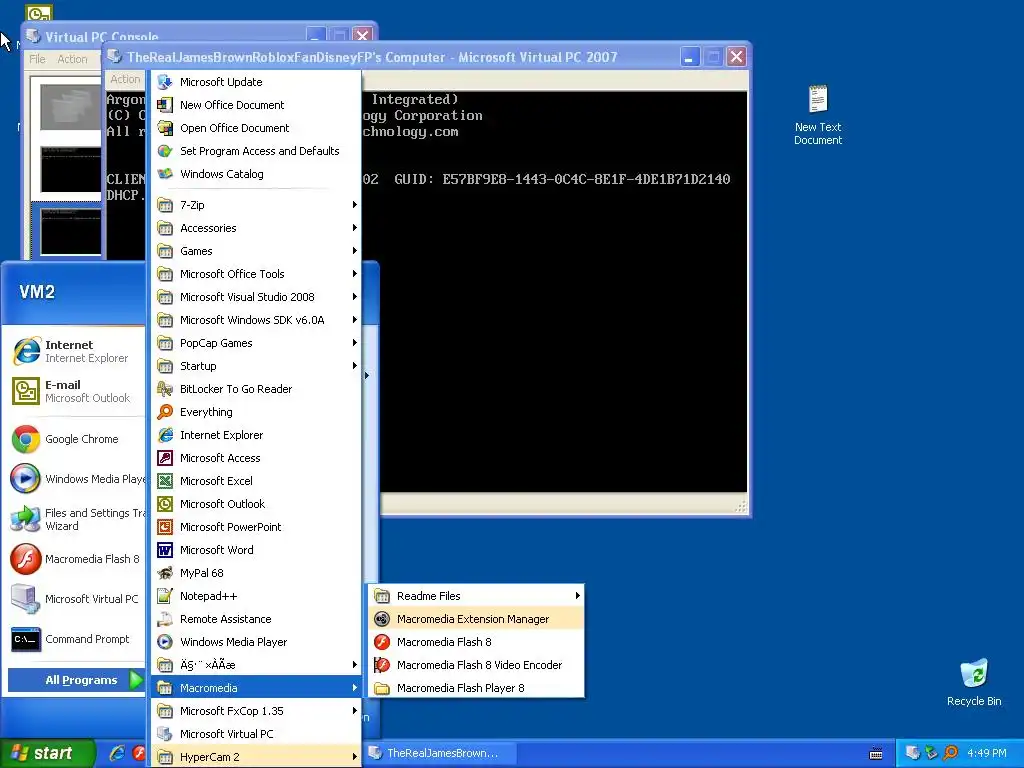Expand the Accessories folder

point(256,227)
